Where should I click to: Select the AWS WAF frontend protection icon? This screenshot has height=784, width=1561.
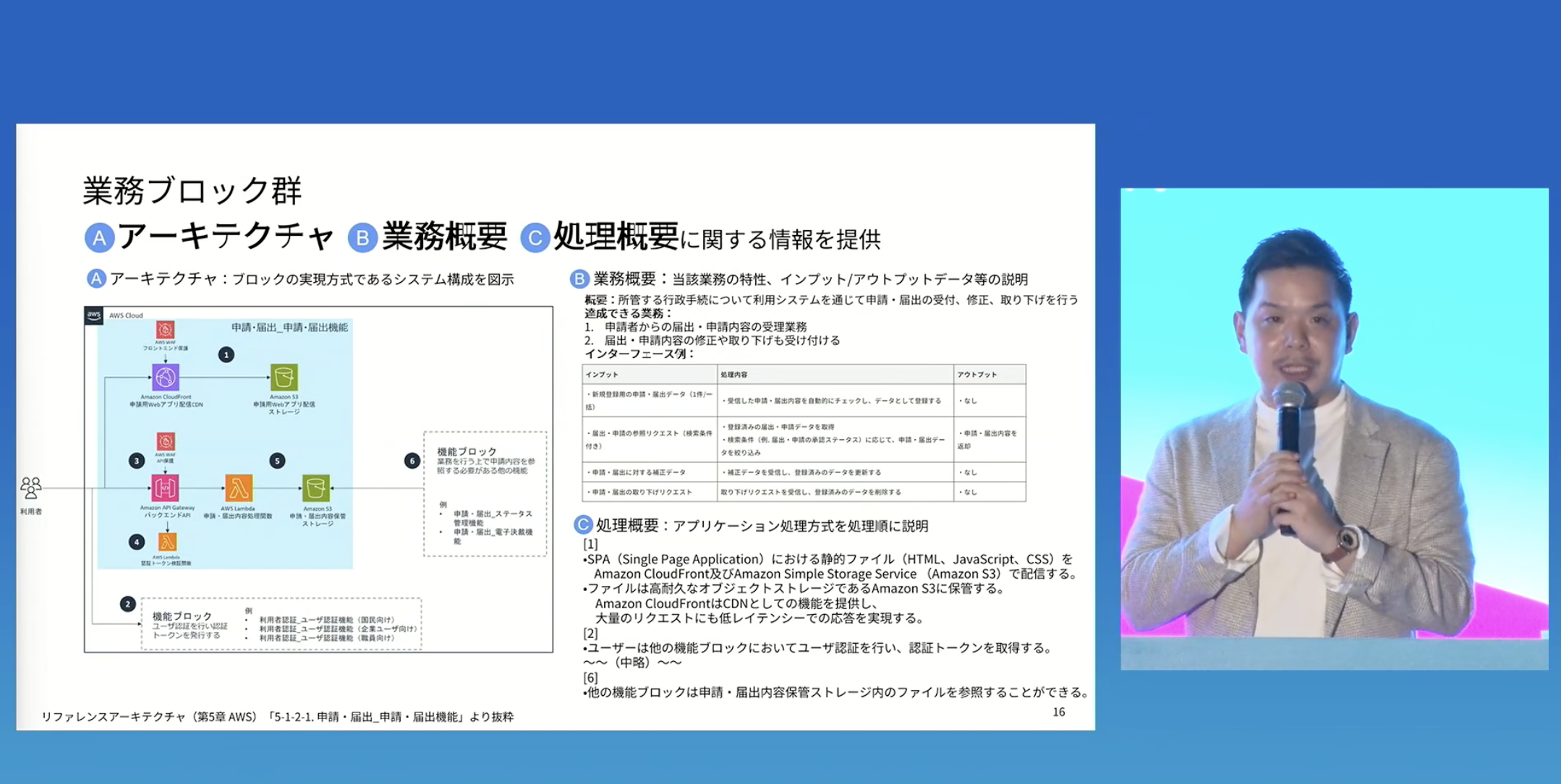coord(165,331)
